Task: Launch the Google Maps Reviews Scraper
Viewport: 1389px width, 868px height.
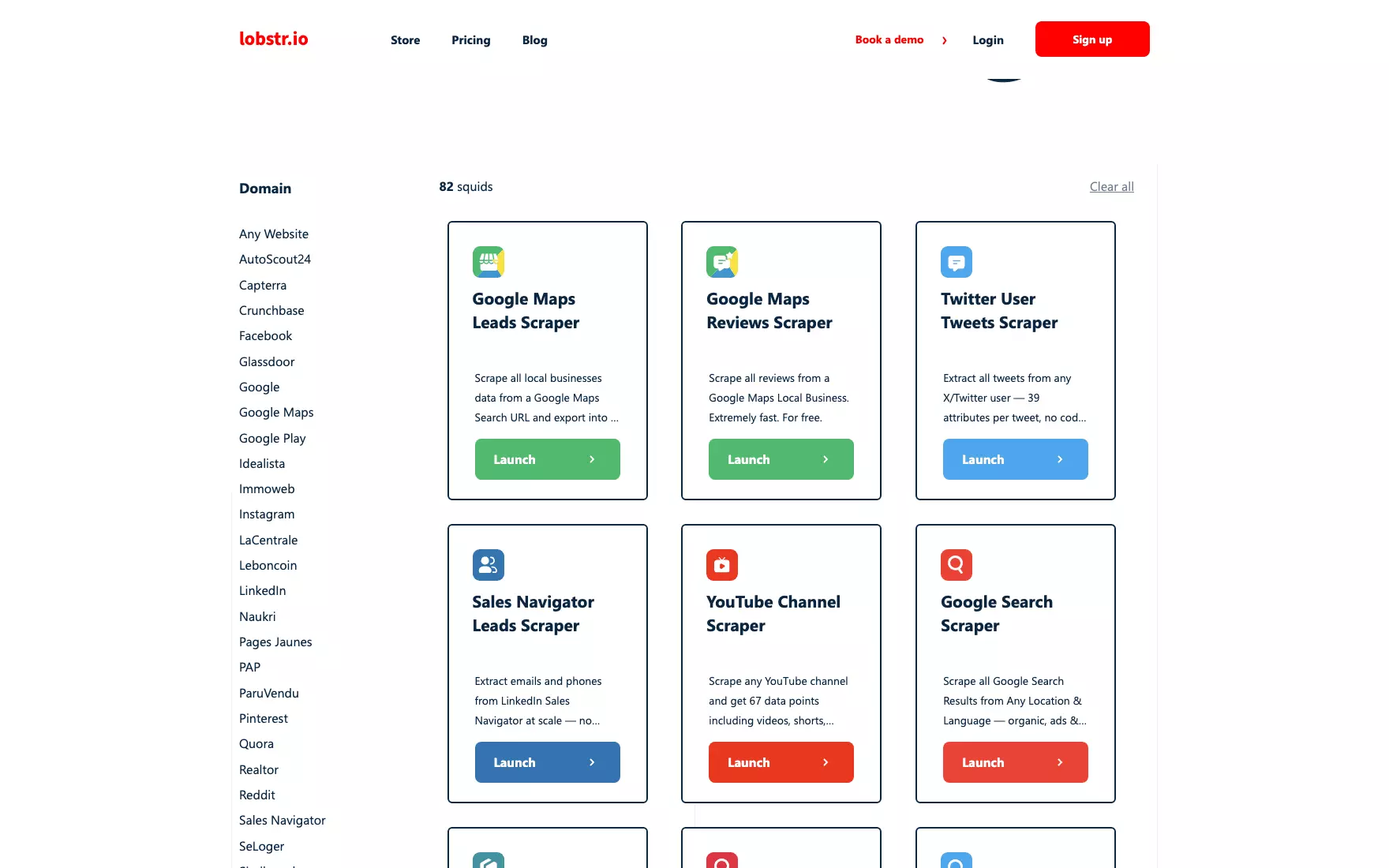Action: (x=781, y=459)
